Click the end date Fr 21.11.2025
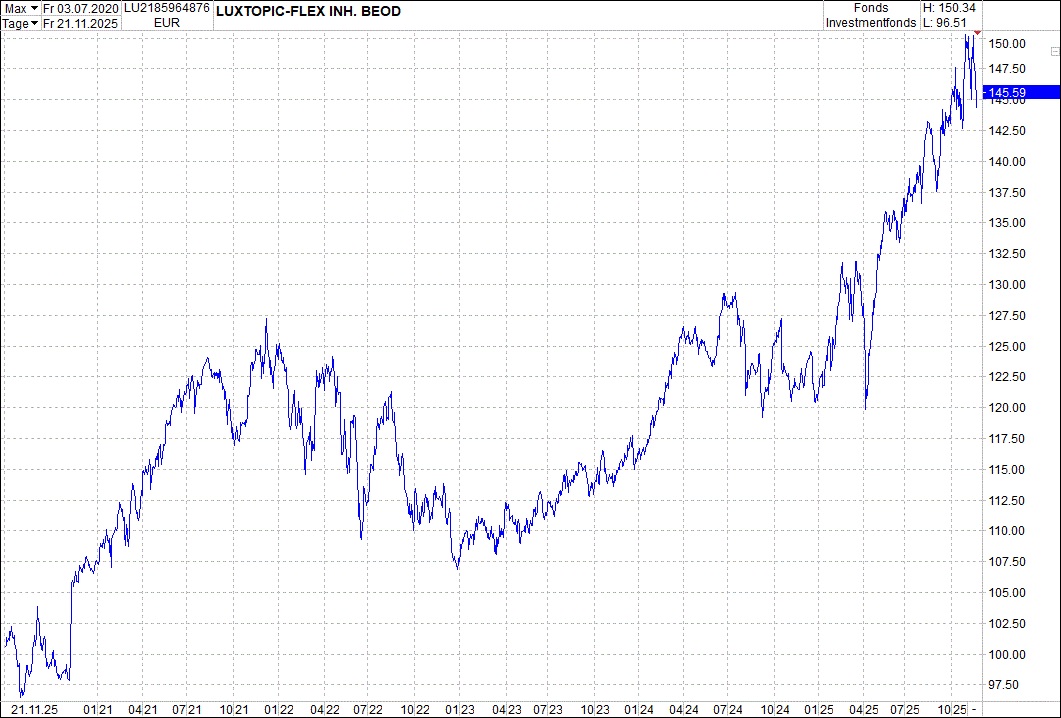The width and height of the screenshot is (1061, 718). (x=81, y=24)
